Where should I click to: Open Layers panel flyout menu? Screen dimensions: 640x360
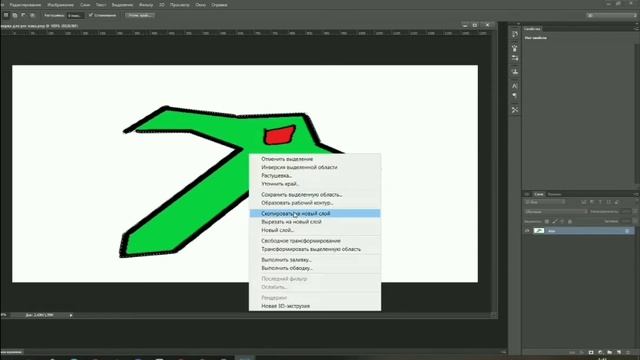click(x=636, y=194)
